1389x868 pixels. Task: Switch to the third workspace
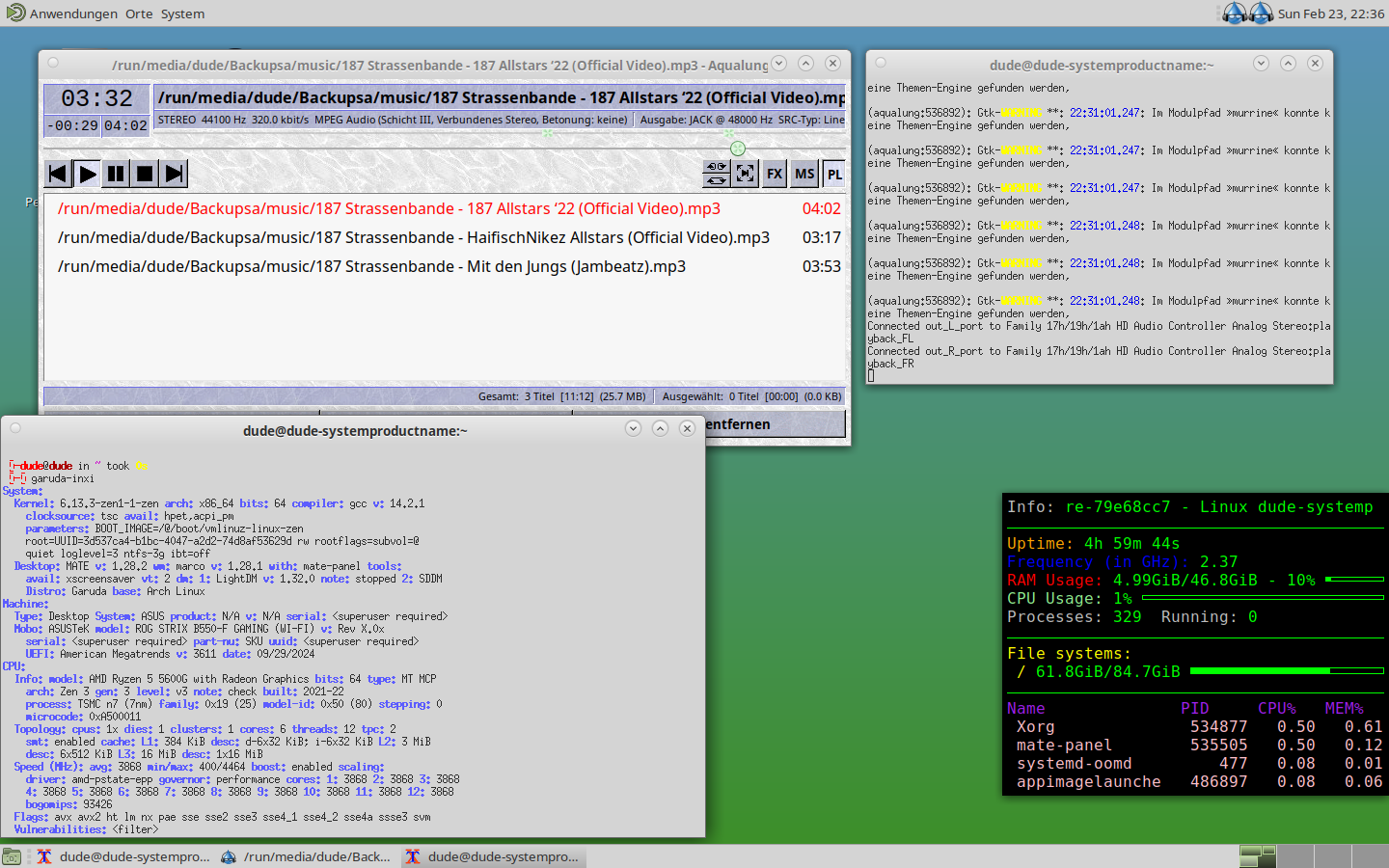coord(1332,856)
